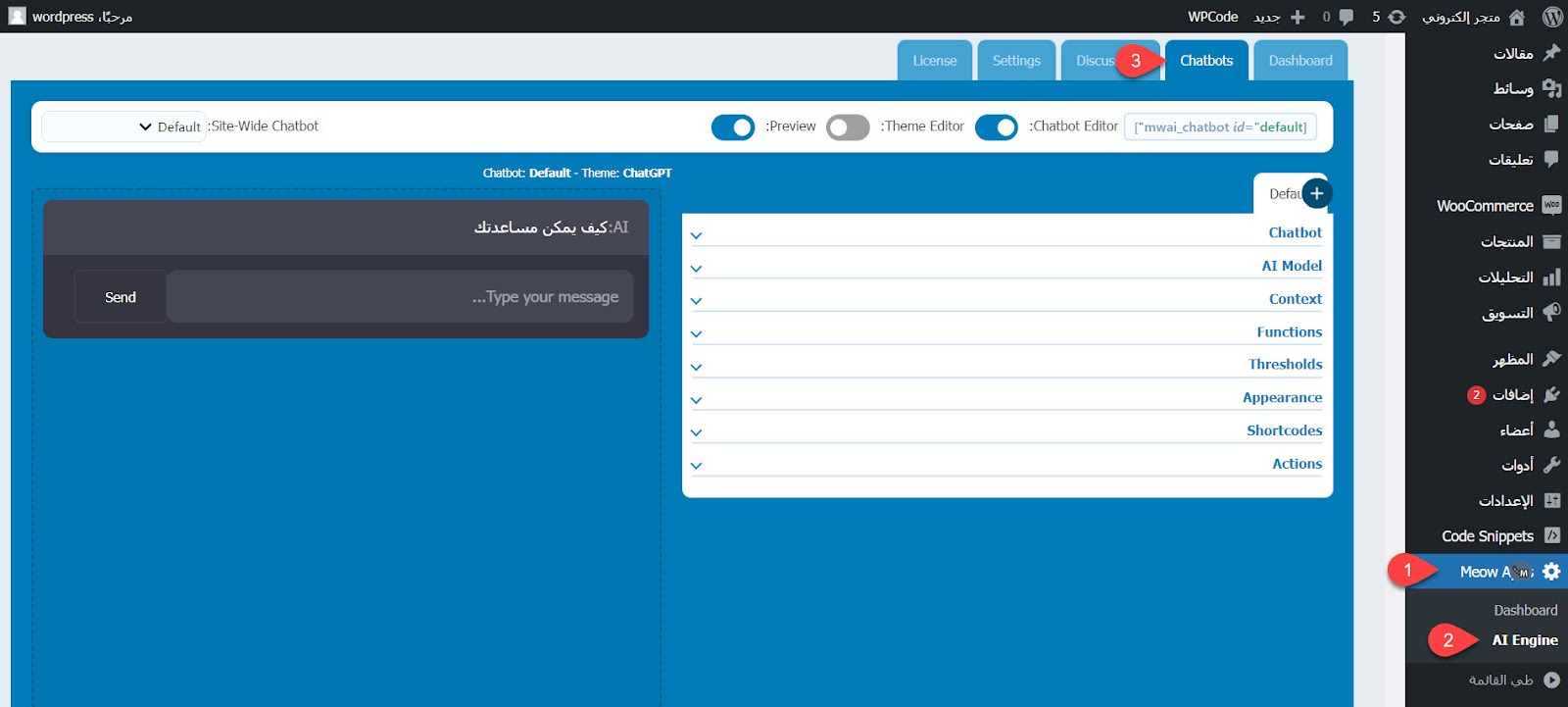Screen dimensions: 1568x707
Task: Click AI Engine submenu link
Action: pyautogui.click(x=1524, y=640)
